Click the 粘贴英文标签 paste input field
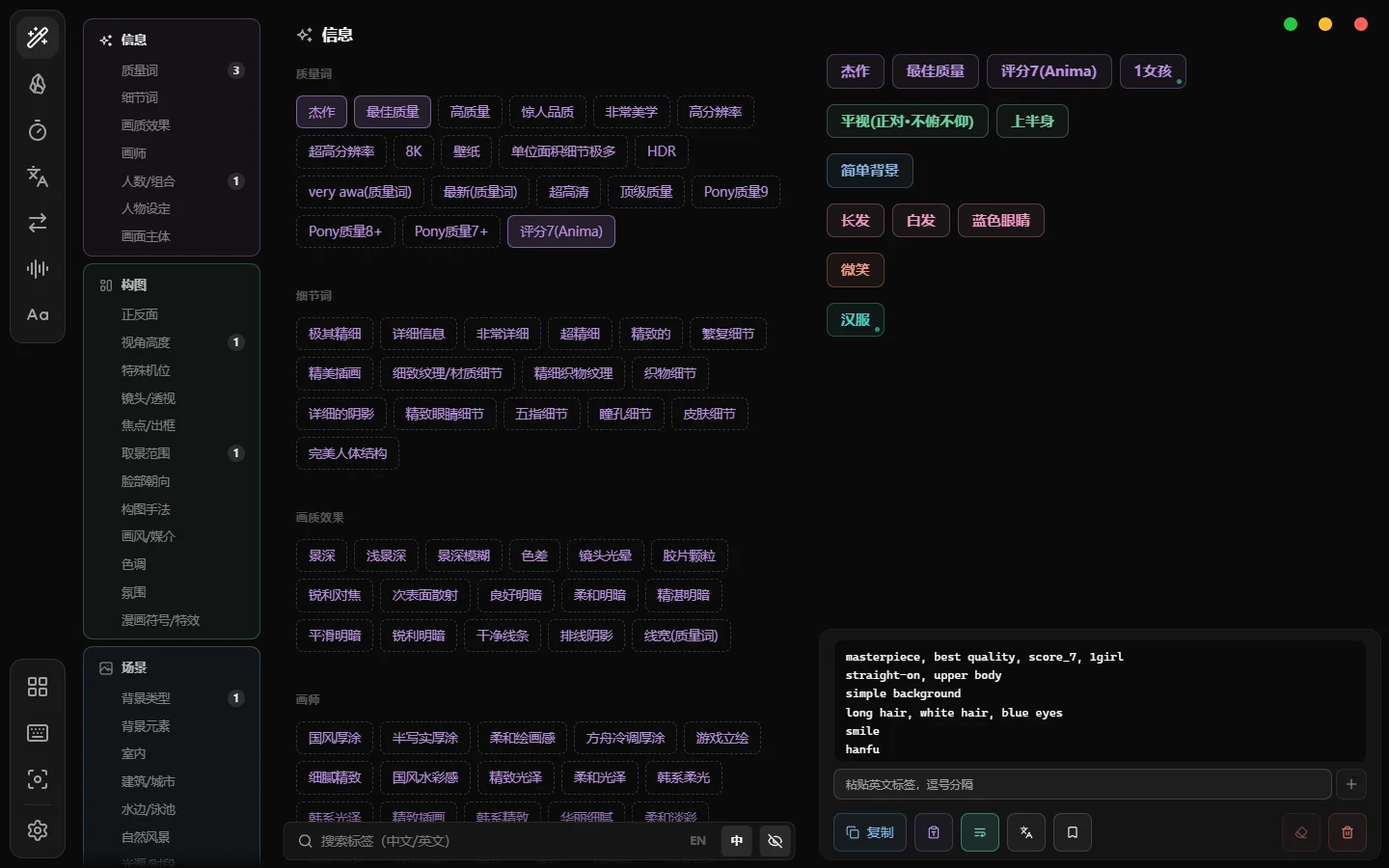 click(x=1082, y=784)
